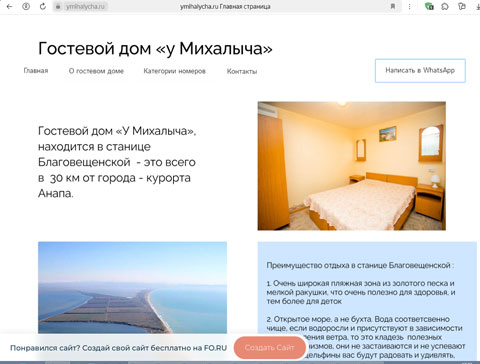Click the aerial sea spit photo
This screenshot has width=480, height=364.
tap(132, 287)
